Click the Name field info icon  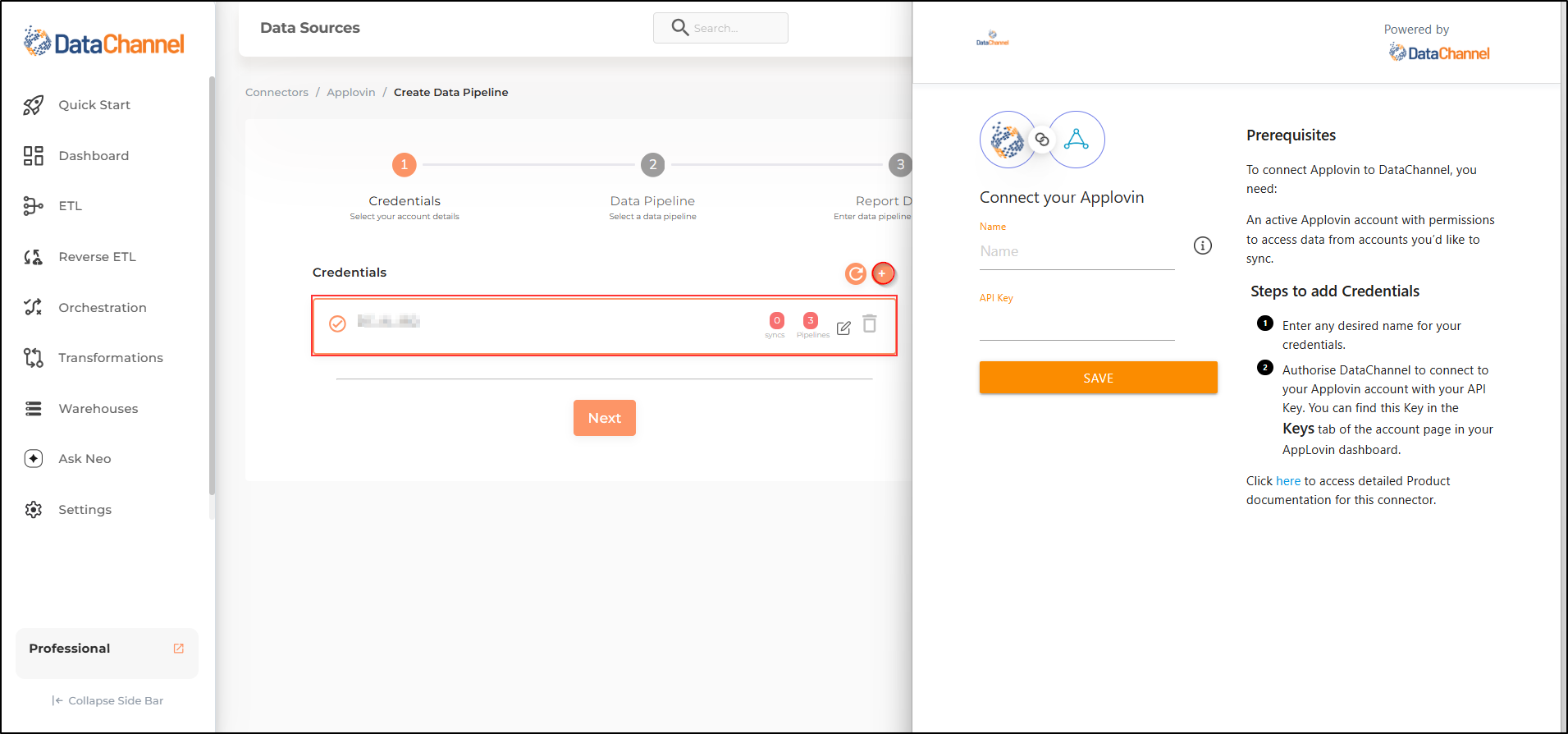click(1203, 245)
